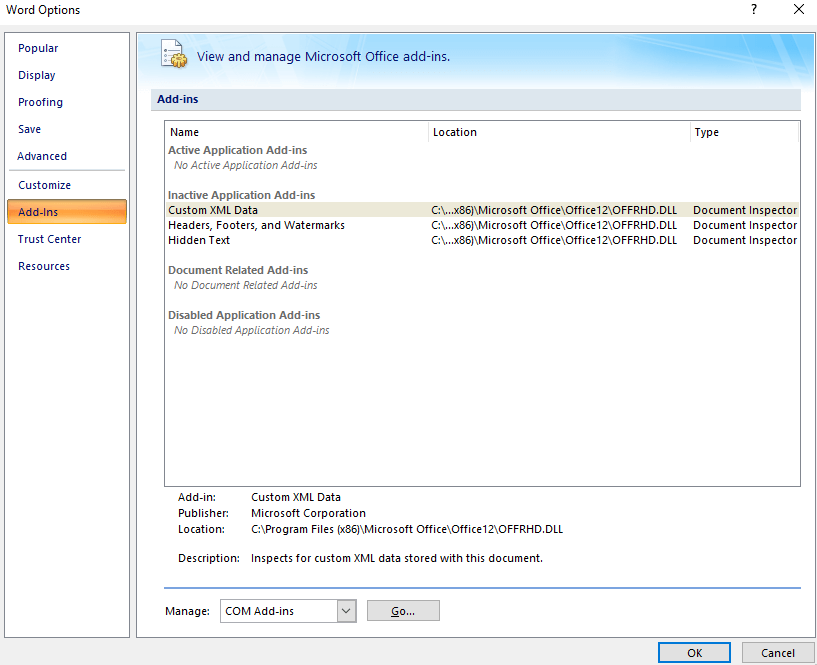Select Headers, Footers, and Watermarks add-in
The height and width of the screenshot is (665, 817).
pyautogui.click(x=256, y=225)
